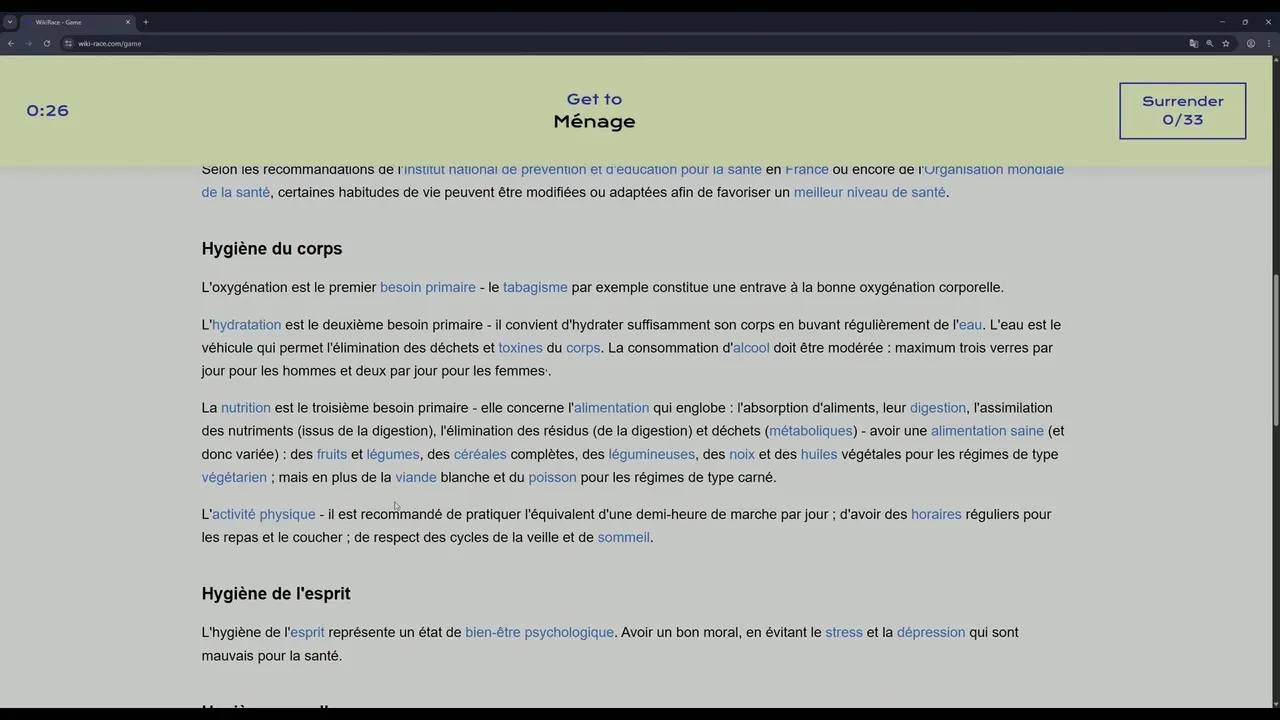Open the site information icon
This screenshot has height=720, width=1280.
point(68,43)
